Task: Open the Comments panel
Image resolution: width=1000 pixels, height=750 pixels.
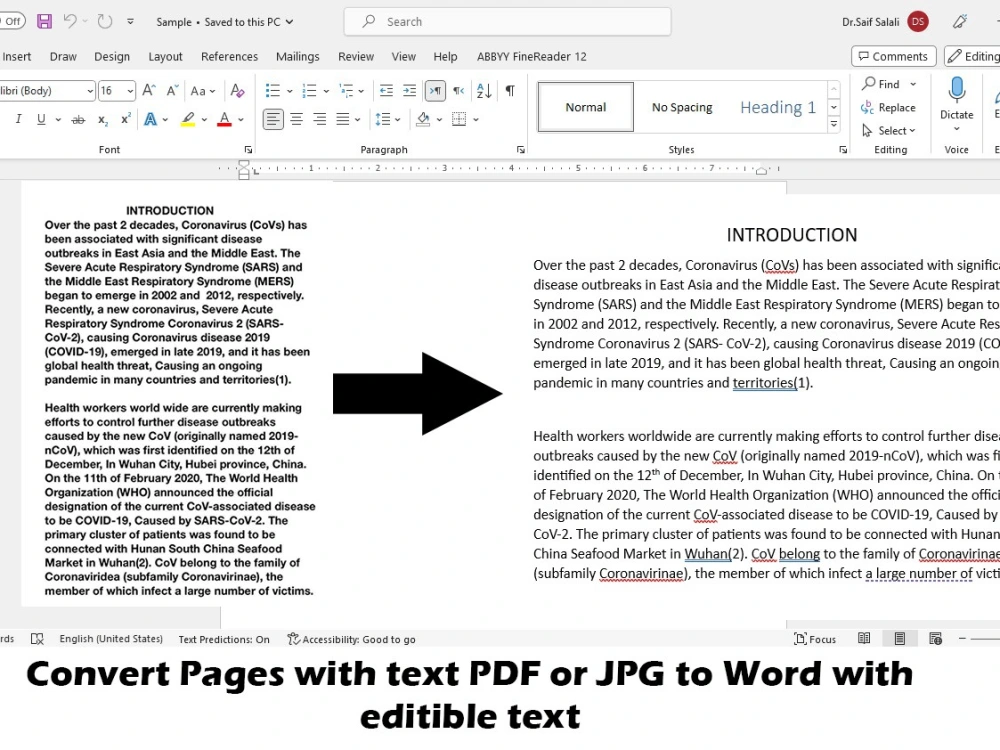Action: tap(893, 56)
